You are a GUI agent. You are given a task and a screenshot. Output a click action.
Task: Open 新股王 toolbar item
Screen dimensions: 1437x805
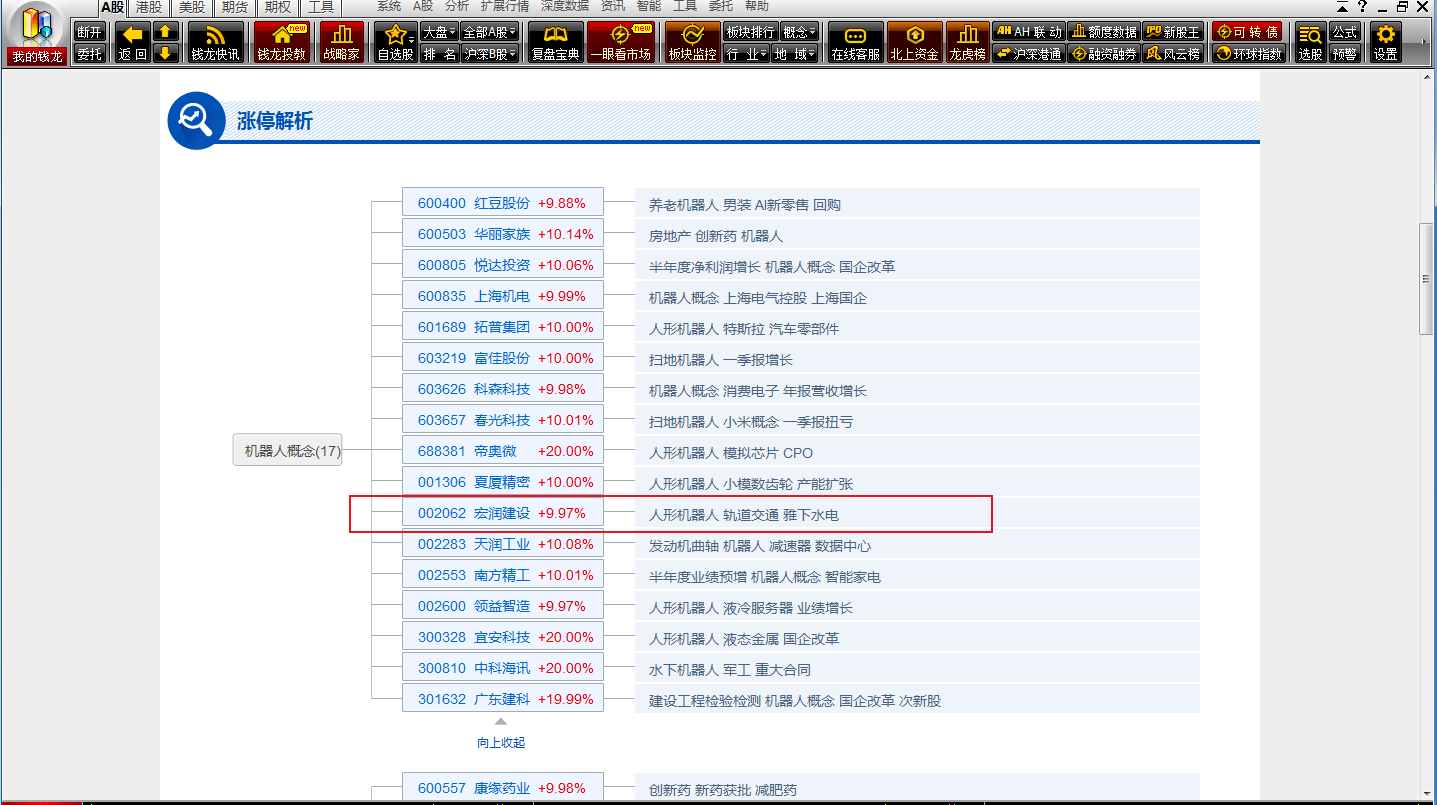point(1172,32)
